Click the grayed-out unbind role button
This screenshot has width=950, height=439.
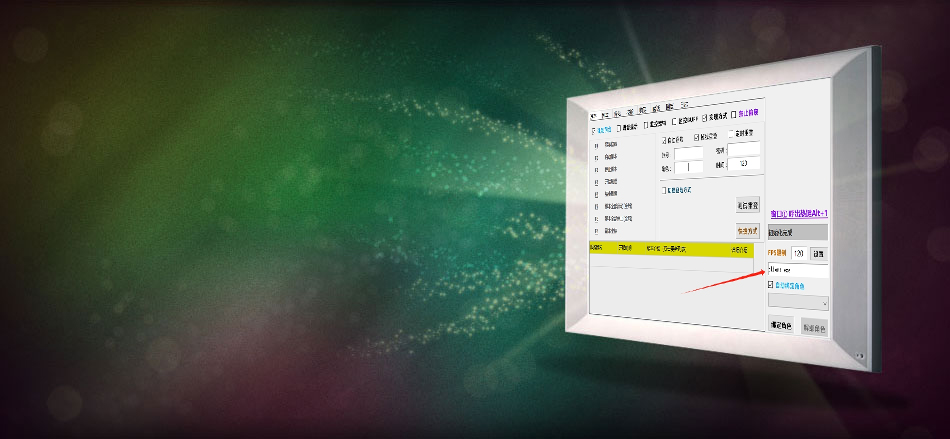(814, 326)
